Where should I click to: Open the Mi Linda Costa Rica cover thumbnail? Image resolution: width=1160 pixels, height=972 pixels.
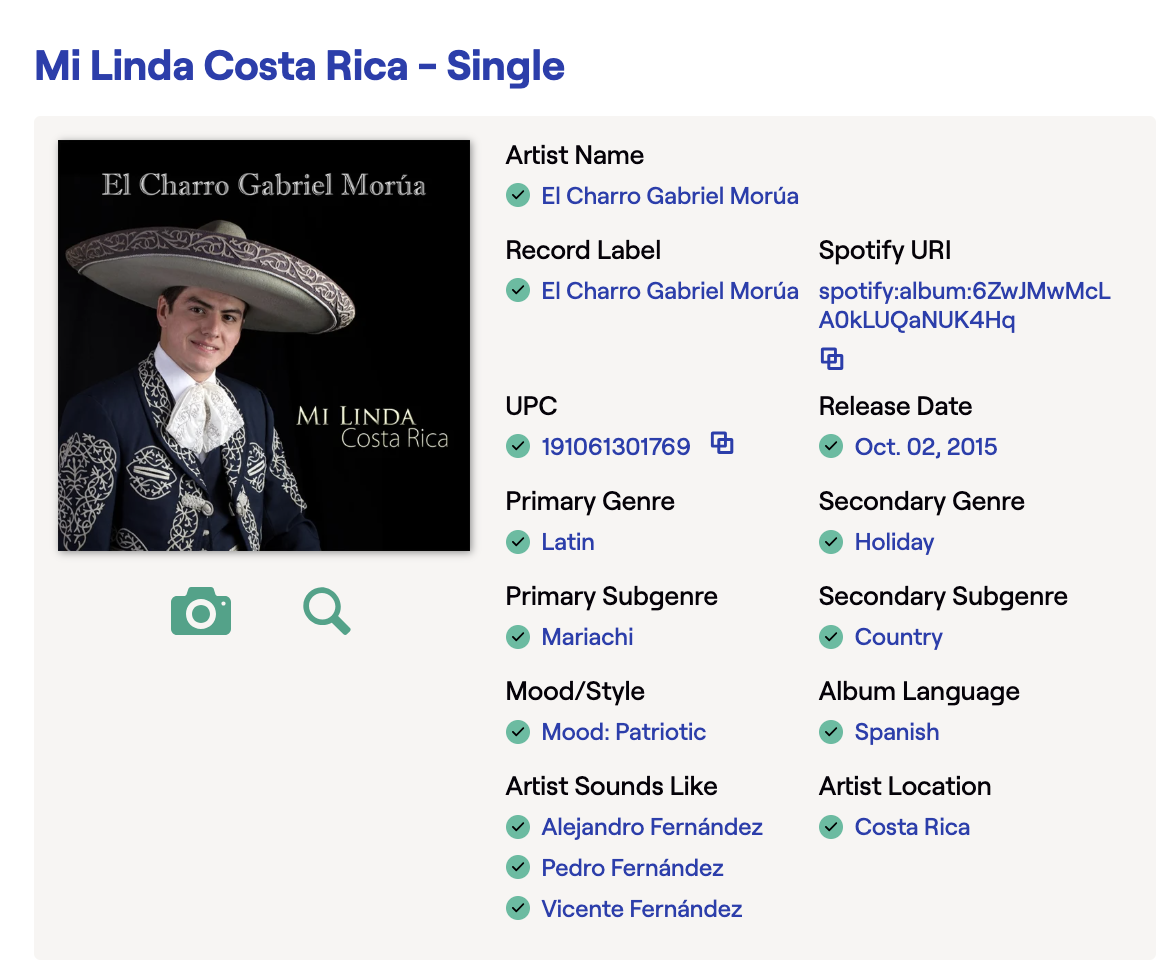pyautogui.click(x=264, y=345)
